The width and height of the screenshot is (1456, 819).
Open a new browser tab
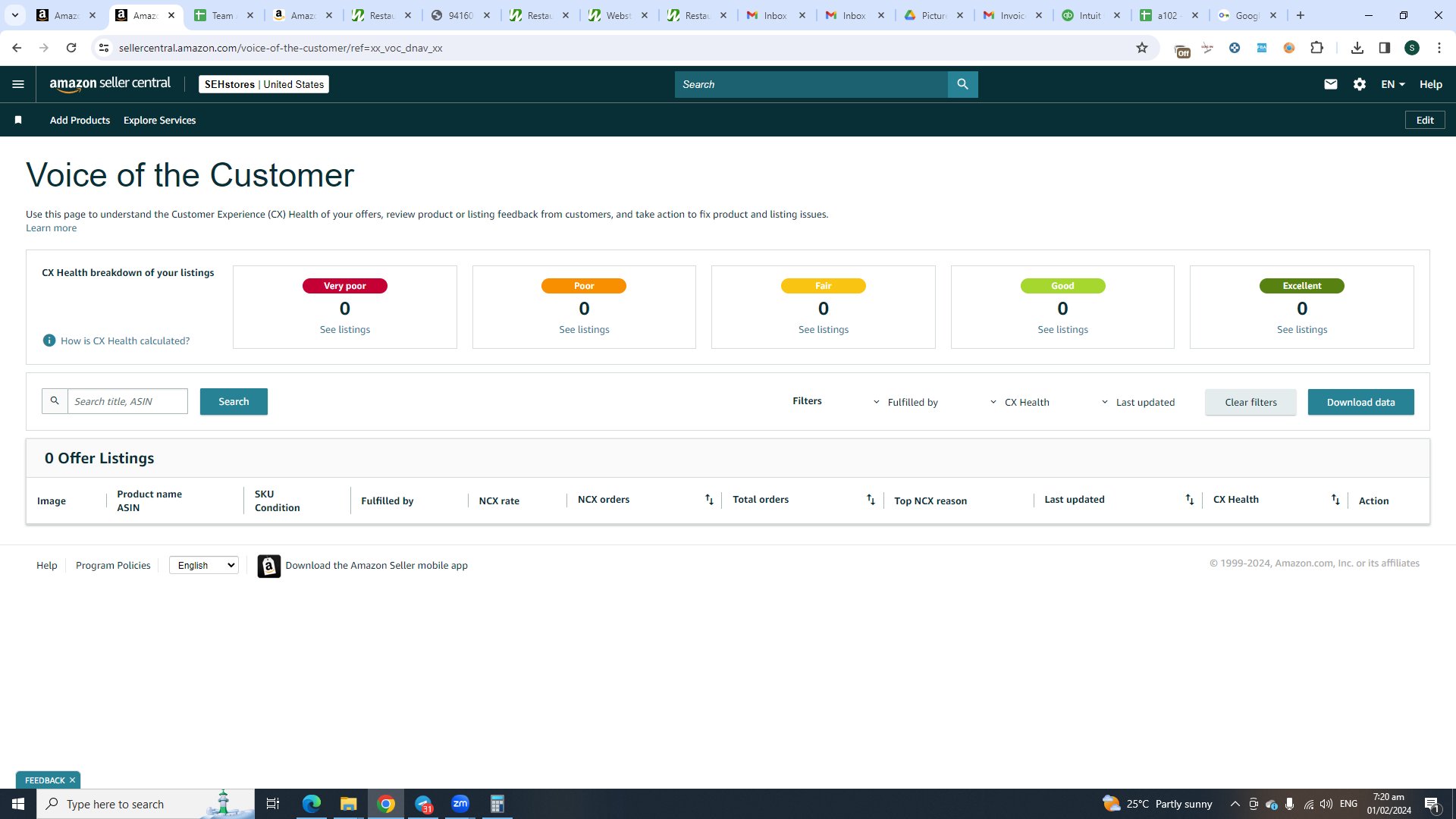pyautogui.click(x=1301, y=15)
